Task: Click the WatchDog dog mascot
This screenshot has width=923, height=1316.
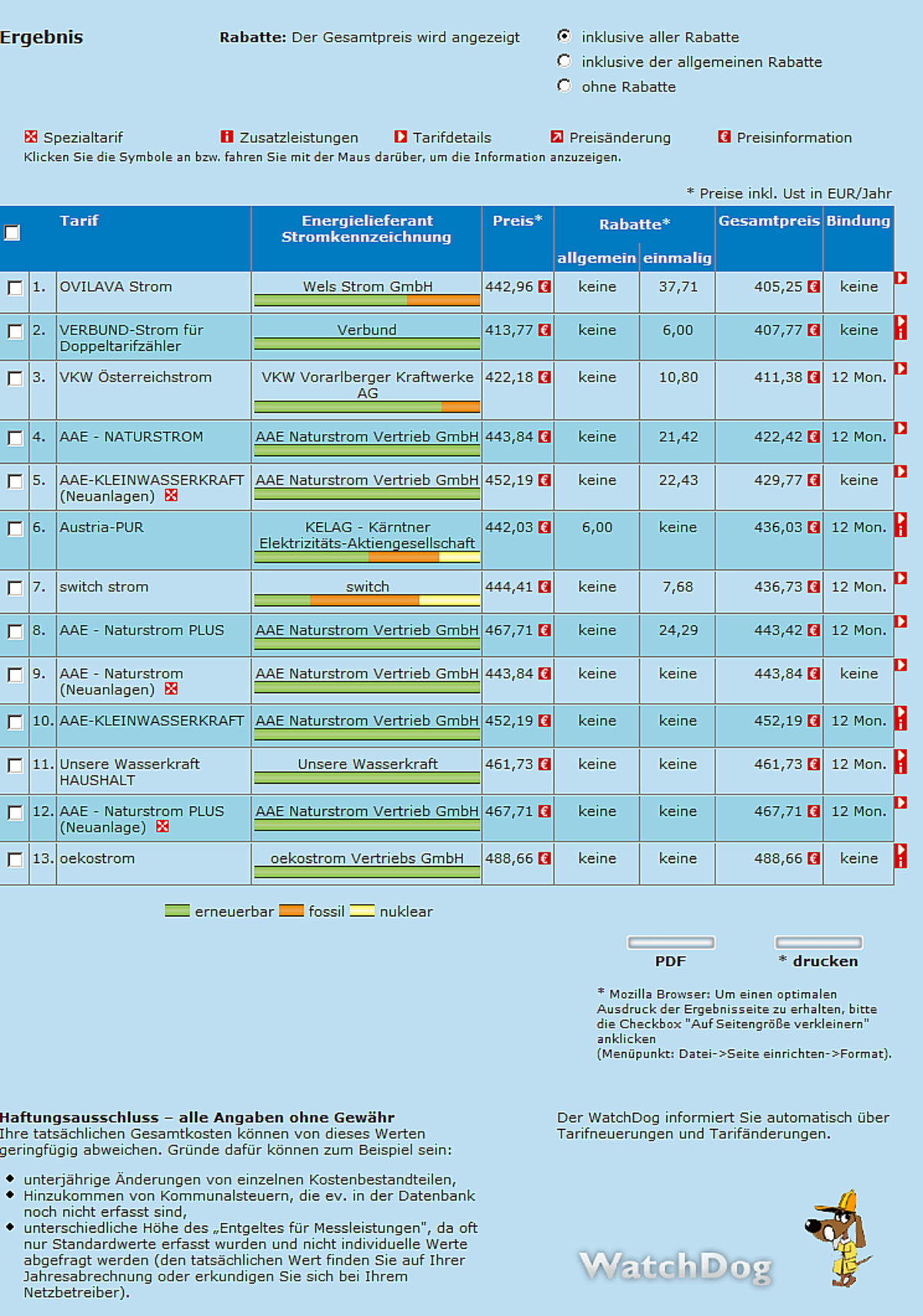Action: 838,1238
